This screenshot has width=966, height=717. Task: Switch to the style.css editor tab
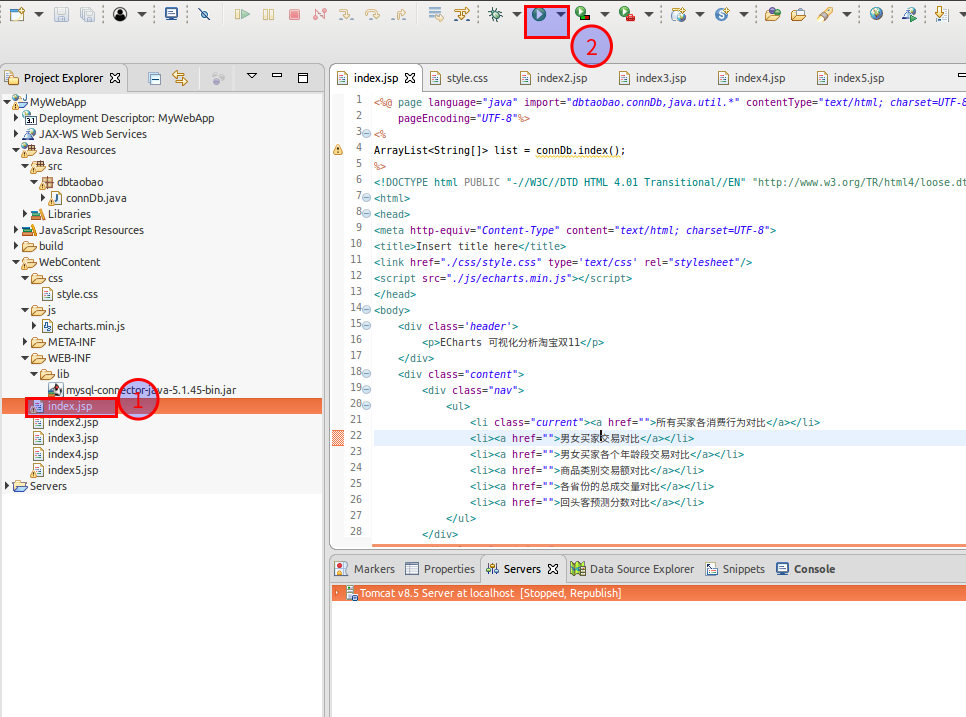[466, 78]
